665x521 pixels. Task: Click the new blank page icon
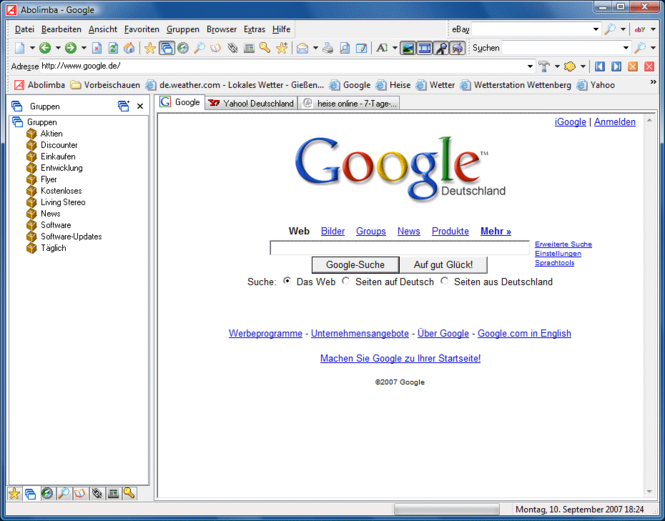click(20, 48)
